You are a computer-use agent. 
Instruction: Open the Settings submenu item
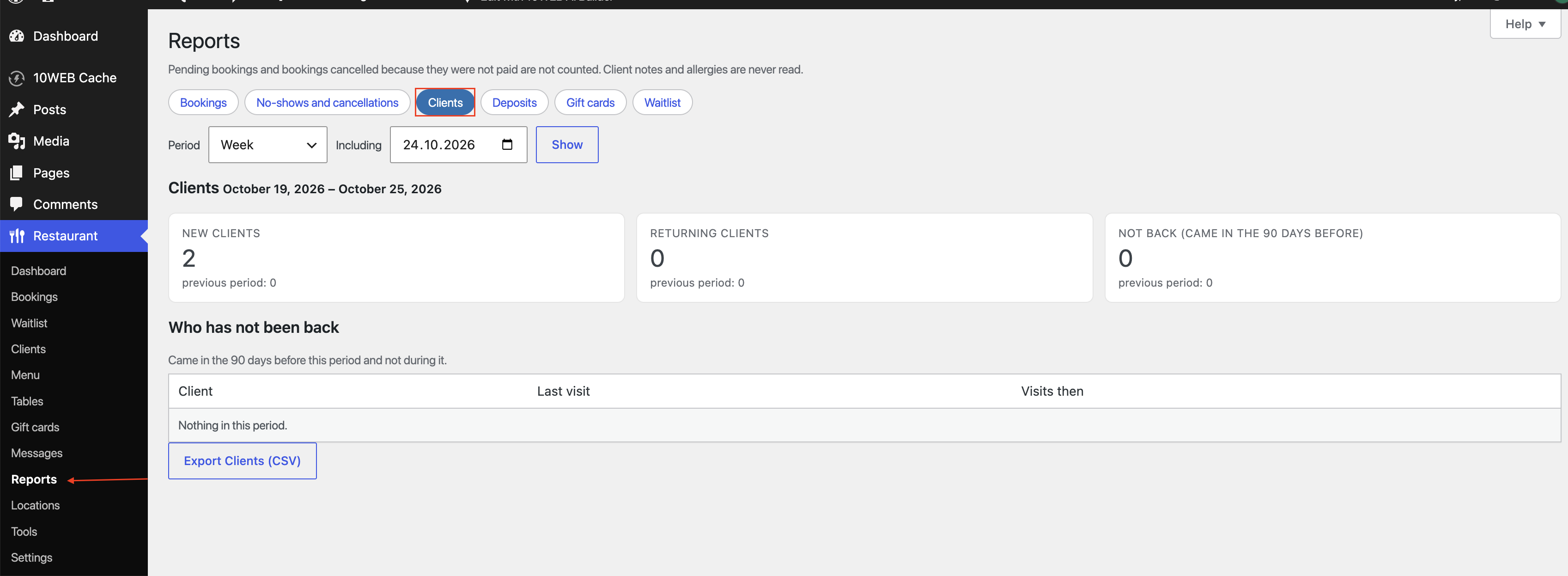tap(32, 558)
